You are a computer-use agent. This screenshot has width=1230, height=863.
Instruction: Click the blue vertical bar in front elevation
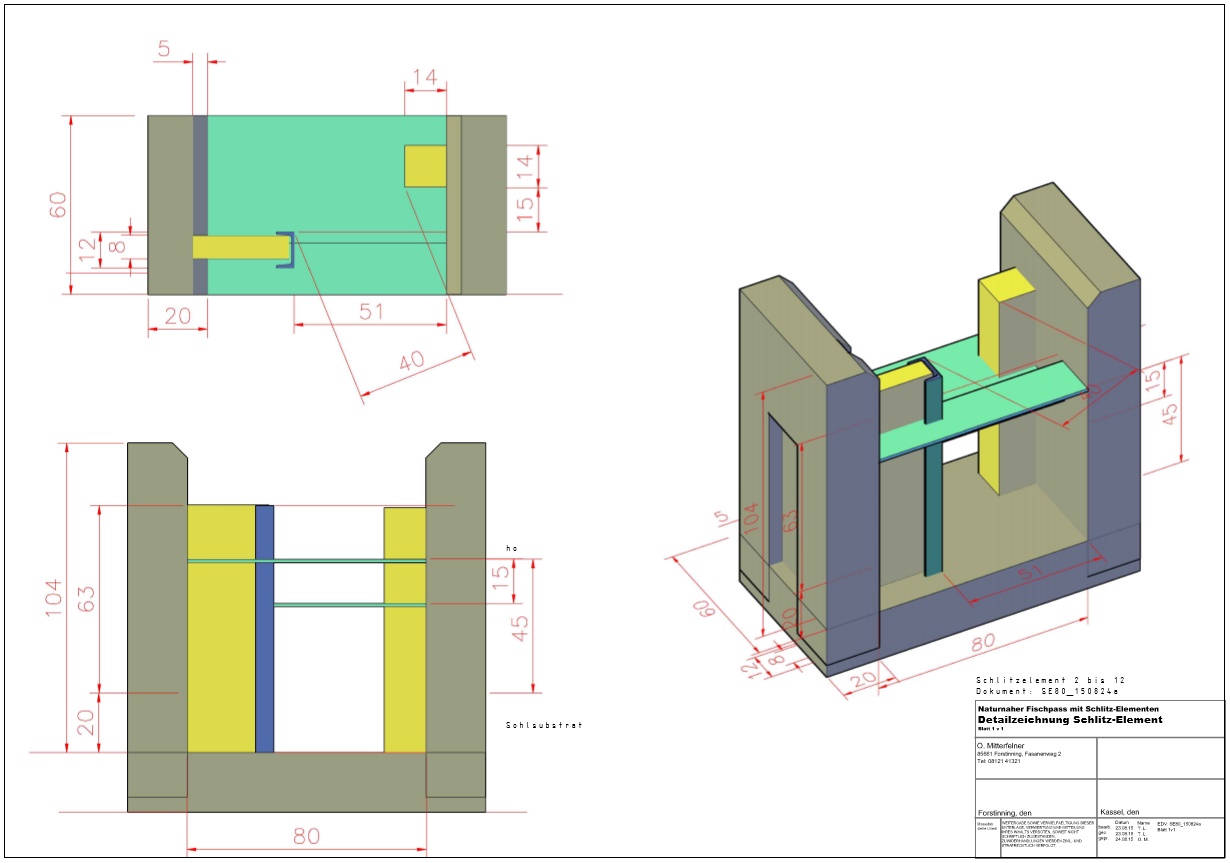click(x=265, y=628)
